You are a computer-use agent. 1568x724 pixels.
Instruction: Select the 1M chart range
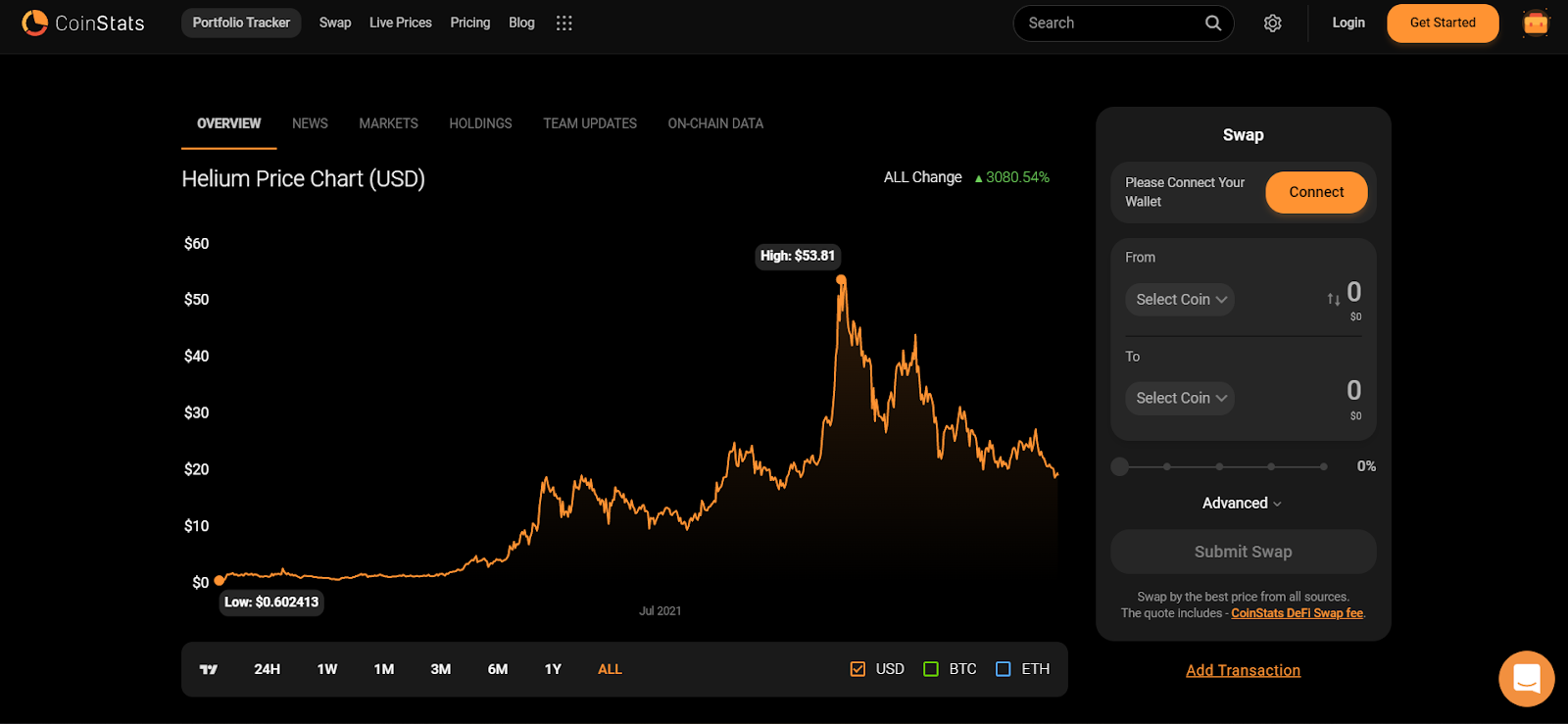(x=384, y=669)
